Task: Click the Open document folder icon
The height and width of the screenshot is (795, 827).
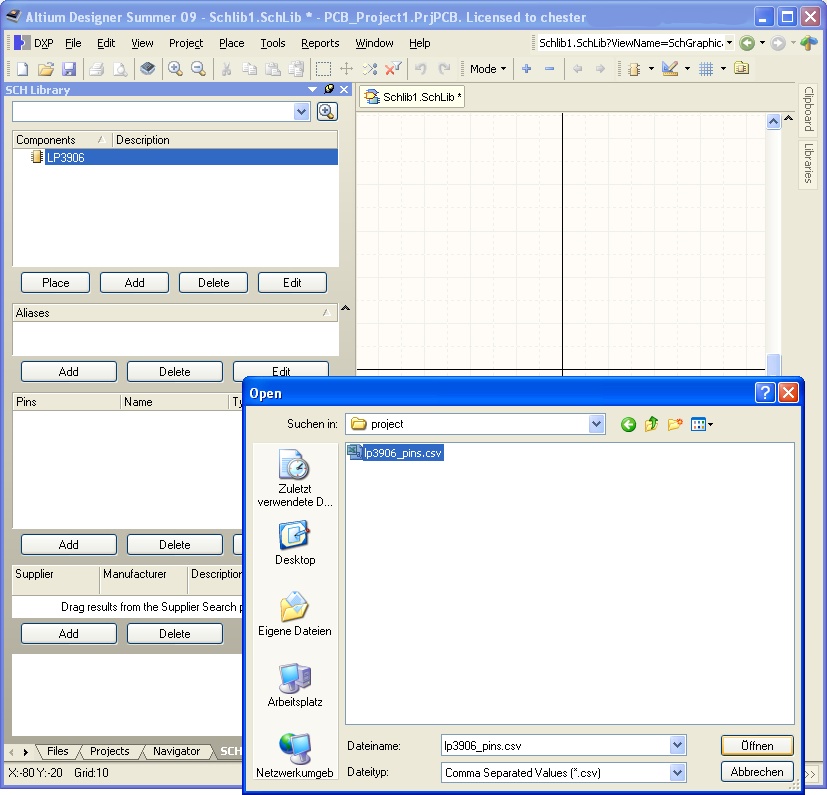Action: point(46,69)
